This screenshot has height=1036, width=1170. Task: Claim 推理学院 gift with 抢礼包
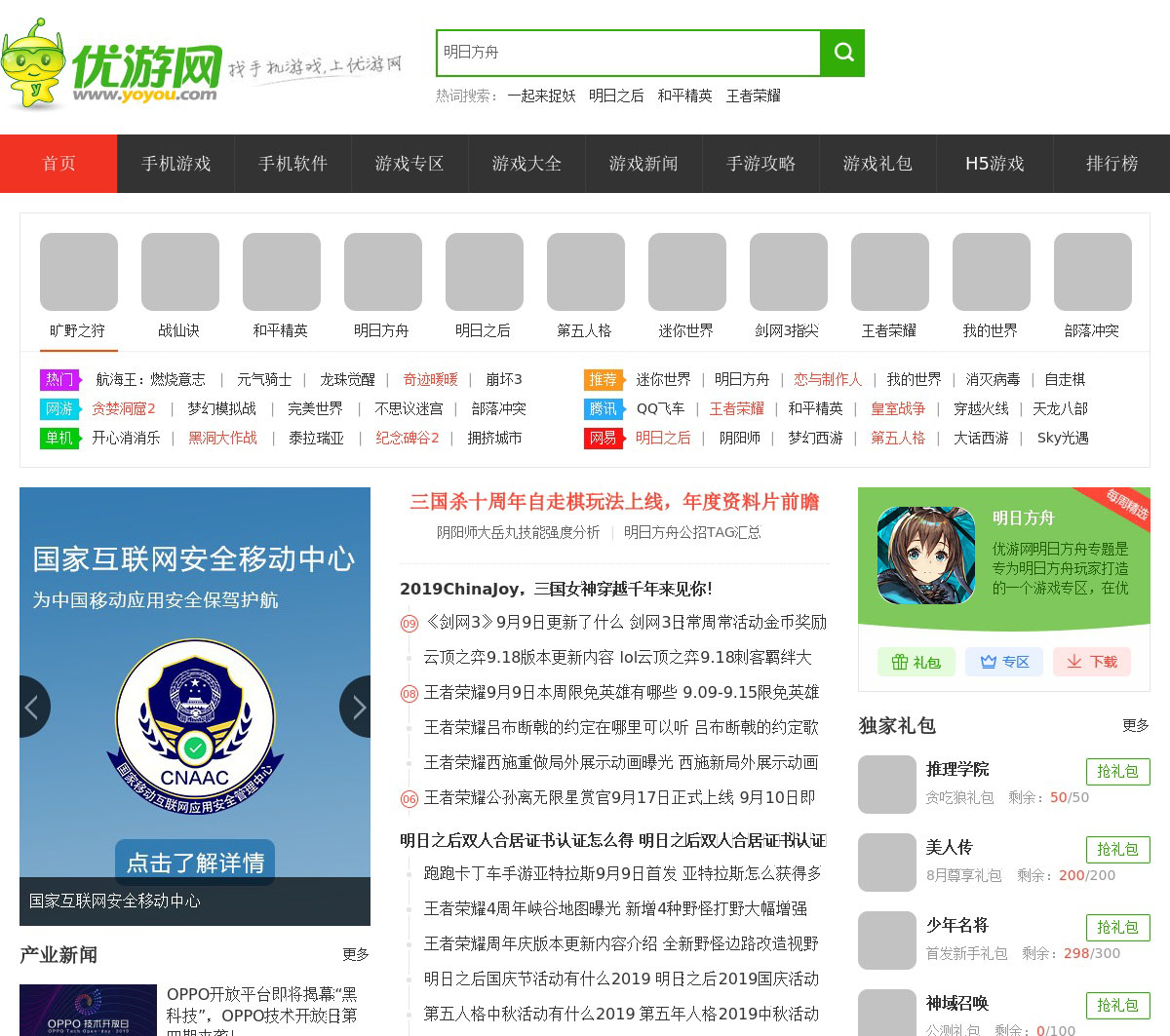(x=1117, y=771)
